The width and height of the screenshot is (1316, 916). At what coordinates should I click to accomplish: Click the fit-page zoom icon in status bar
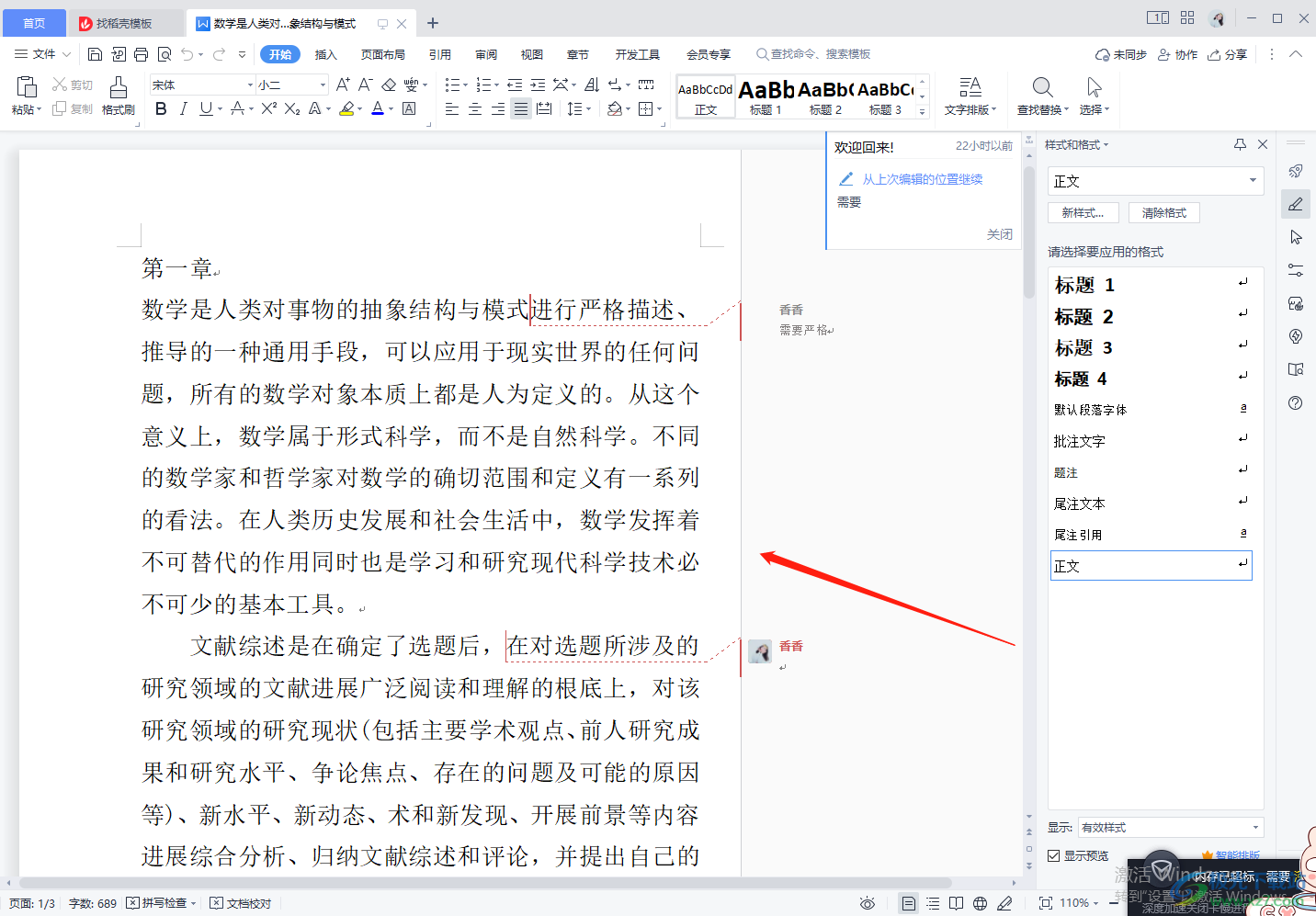(x=1045, y=903)
